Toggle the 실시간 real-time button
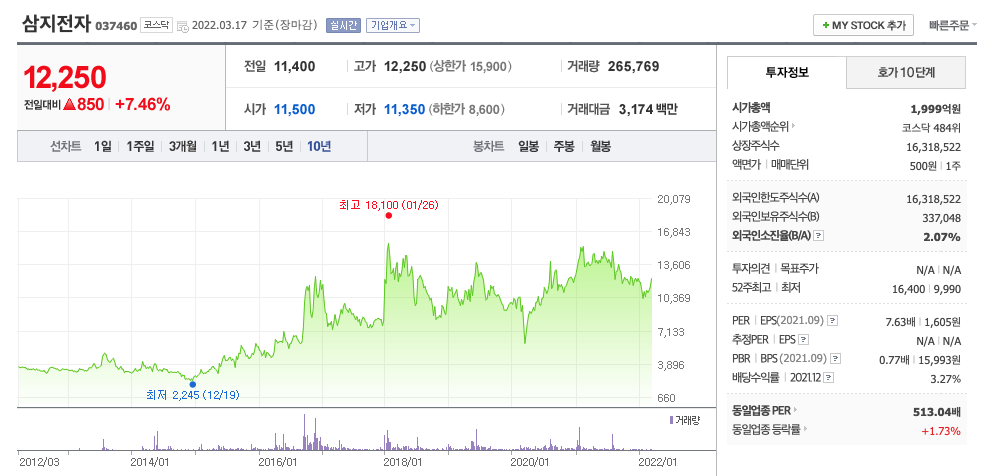The width and height of the screenshot is (999, 476). [x=343, y=25]
